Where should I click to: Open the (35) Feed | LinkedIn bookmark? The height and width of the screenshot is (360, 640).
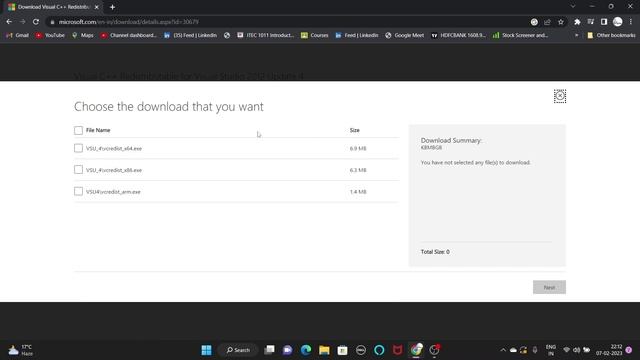(191, 36)
